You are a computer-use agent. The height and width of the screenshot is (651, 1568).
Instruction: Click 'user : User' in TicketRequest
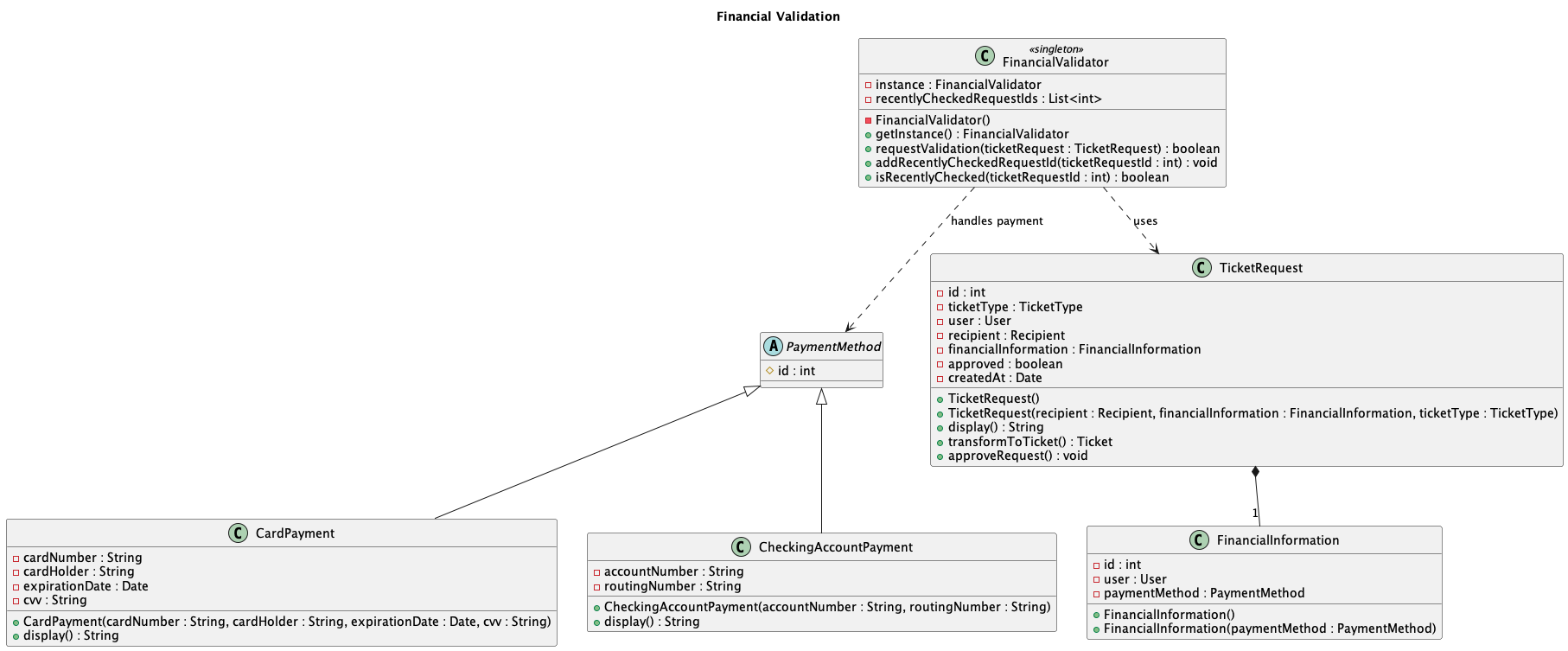(979, 321)
